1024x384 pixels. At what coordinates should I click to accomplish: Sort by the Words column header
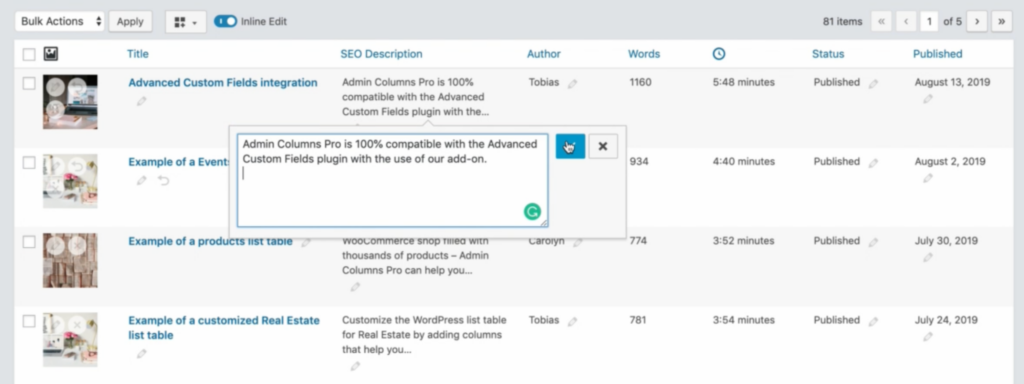click(x=644, y=54)
